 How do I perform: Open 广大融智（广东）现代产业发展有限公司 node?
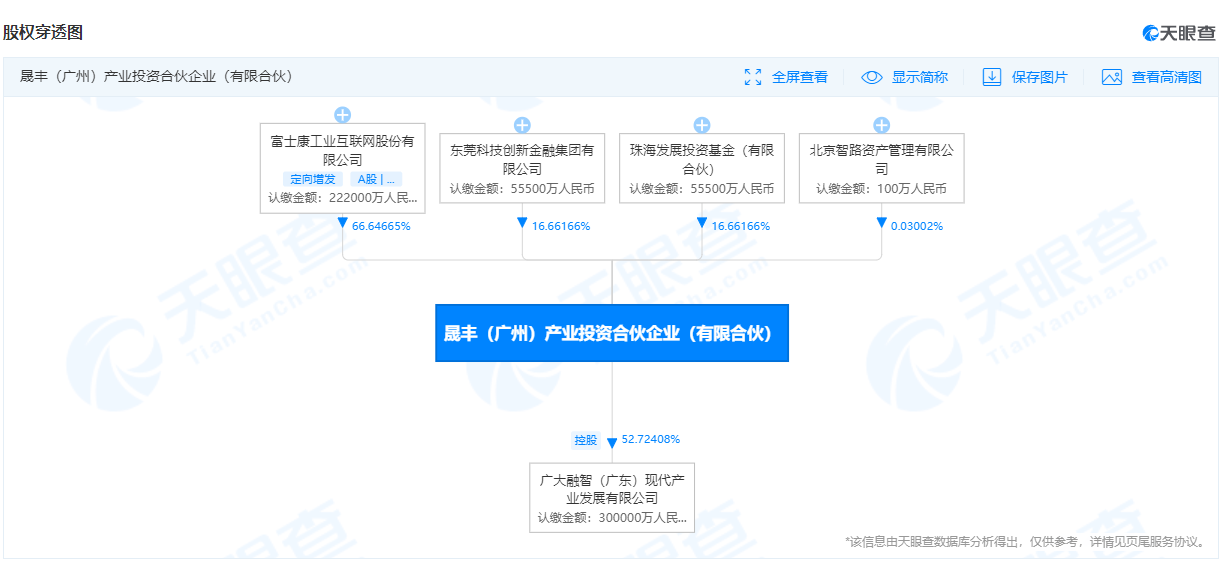pyautogui.click(x=612, y=497)
